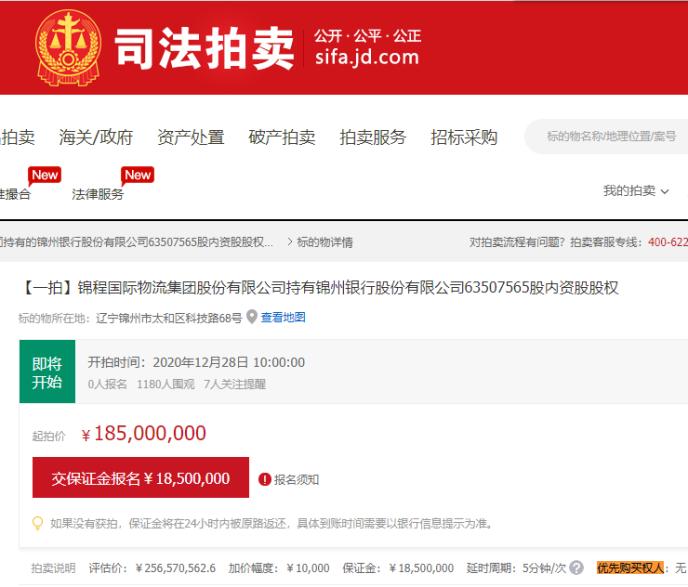Click the search field for 标的物名称
Image resolution: width=688 pixels, height=587 pixels.
point(612,137)
